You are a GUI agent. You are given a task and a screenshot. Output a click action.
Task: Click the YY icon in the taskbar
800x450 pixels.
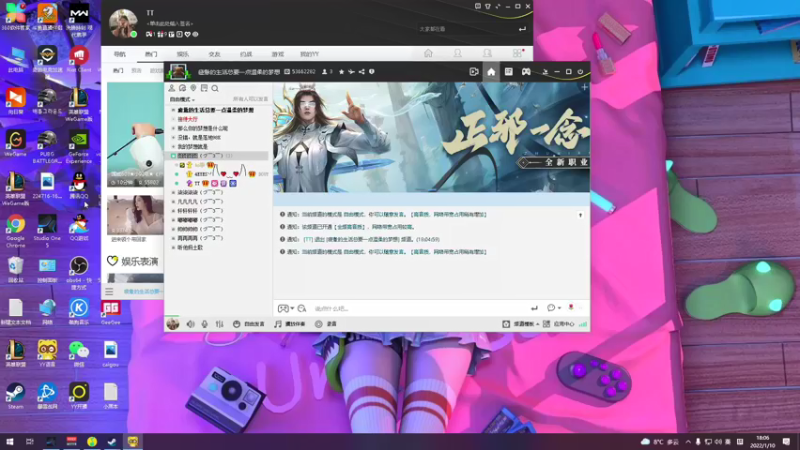point(133,441)
